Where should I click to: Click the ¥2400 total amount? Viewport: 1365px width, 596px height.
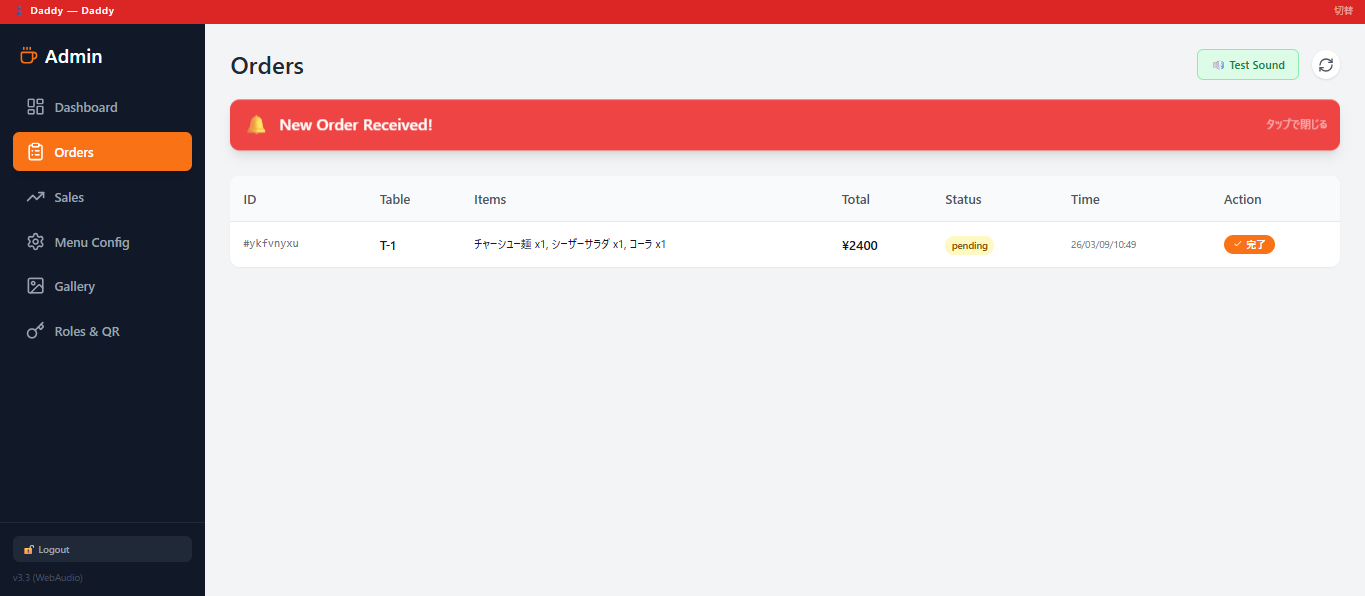860,245
